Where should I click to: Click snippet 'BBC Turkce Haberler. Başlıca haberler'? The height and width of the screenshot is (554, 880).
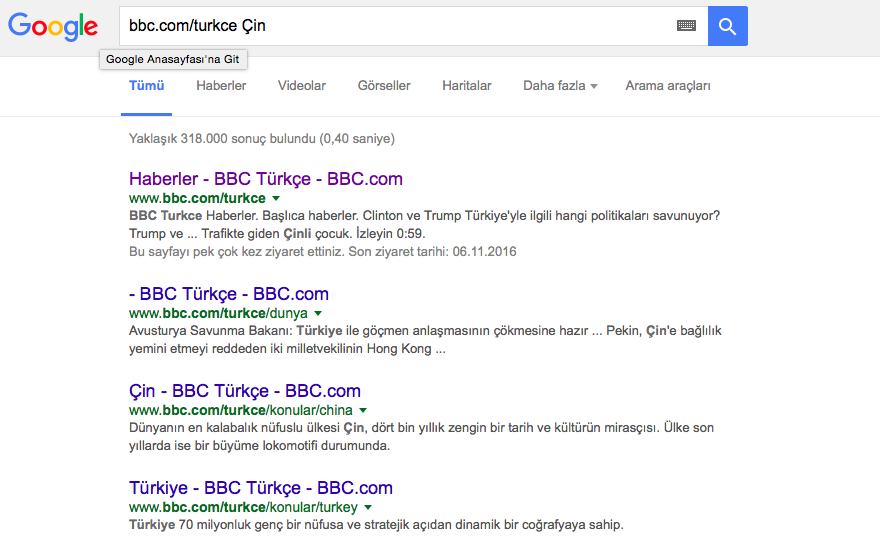244,216
